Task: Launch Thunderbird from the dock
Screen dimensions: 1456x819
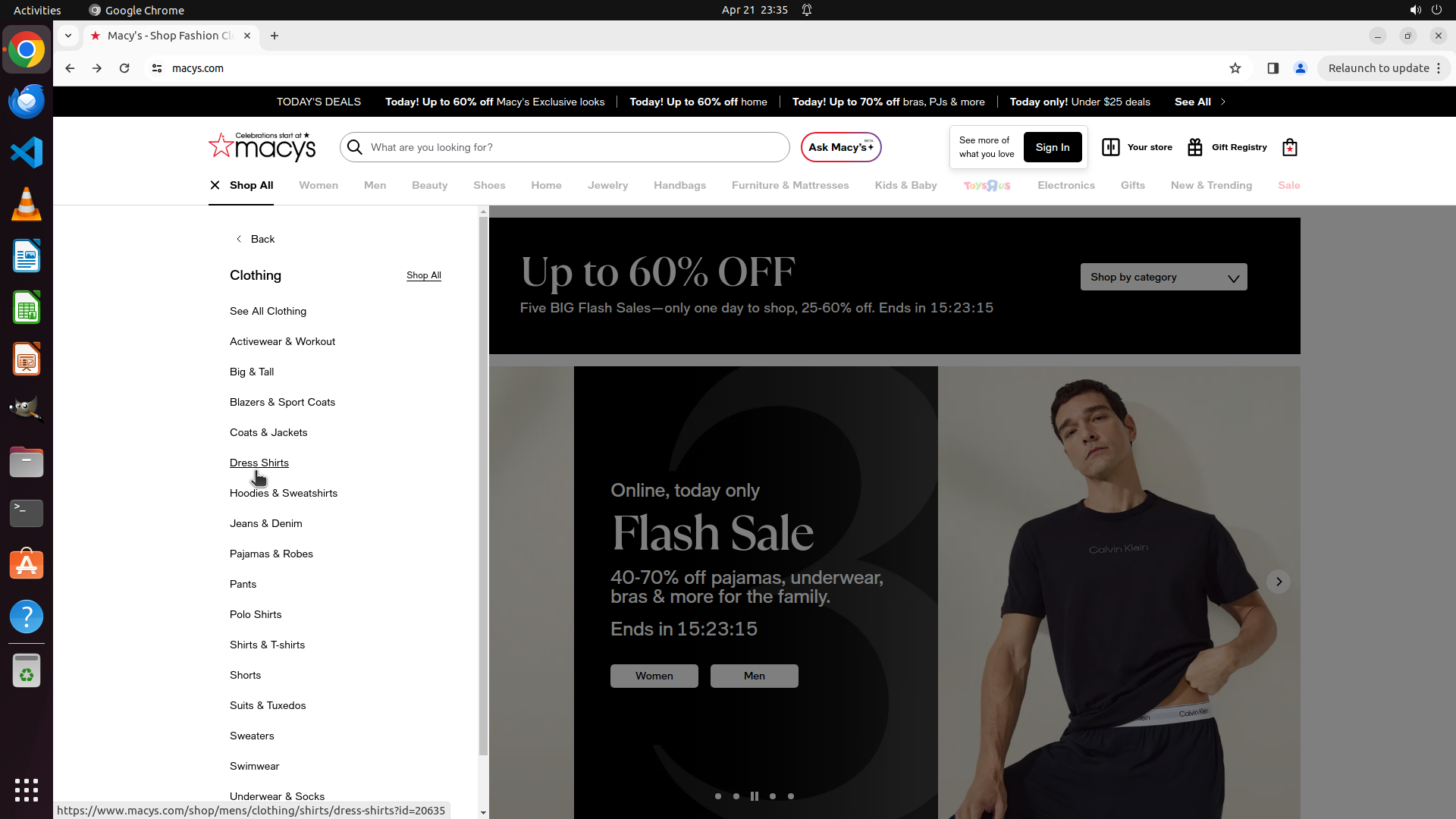Action: (27, 101)
